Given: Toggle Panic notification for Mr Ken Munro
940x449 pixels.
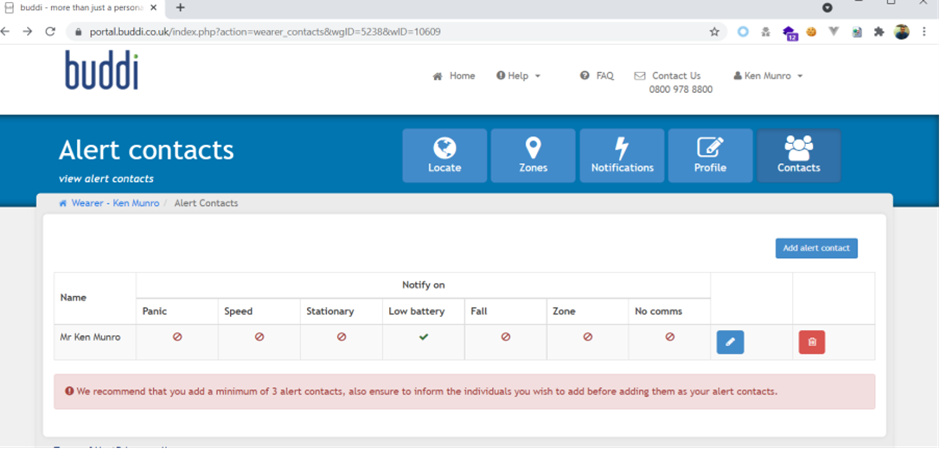Looking at the screenshot, I should click(177, 337).
